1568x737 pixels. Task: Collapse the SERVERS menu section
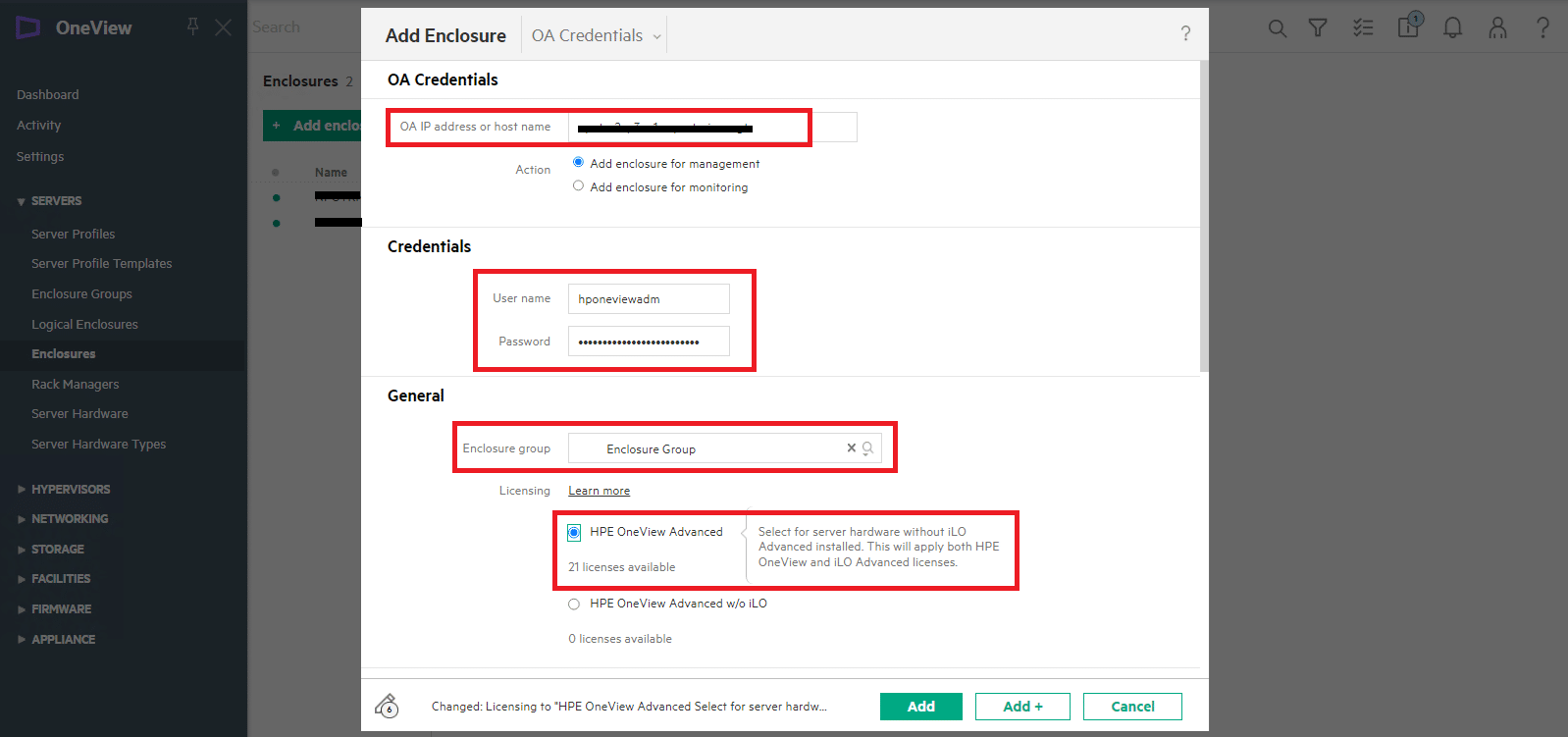pyautogui.click(x=22, y=201)
